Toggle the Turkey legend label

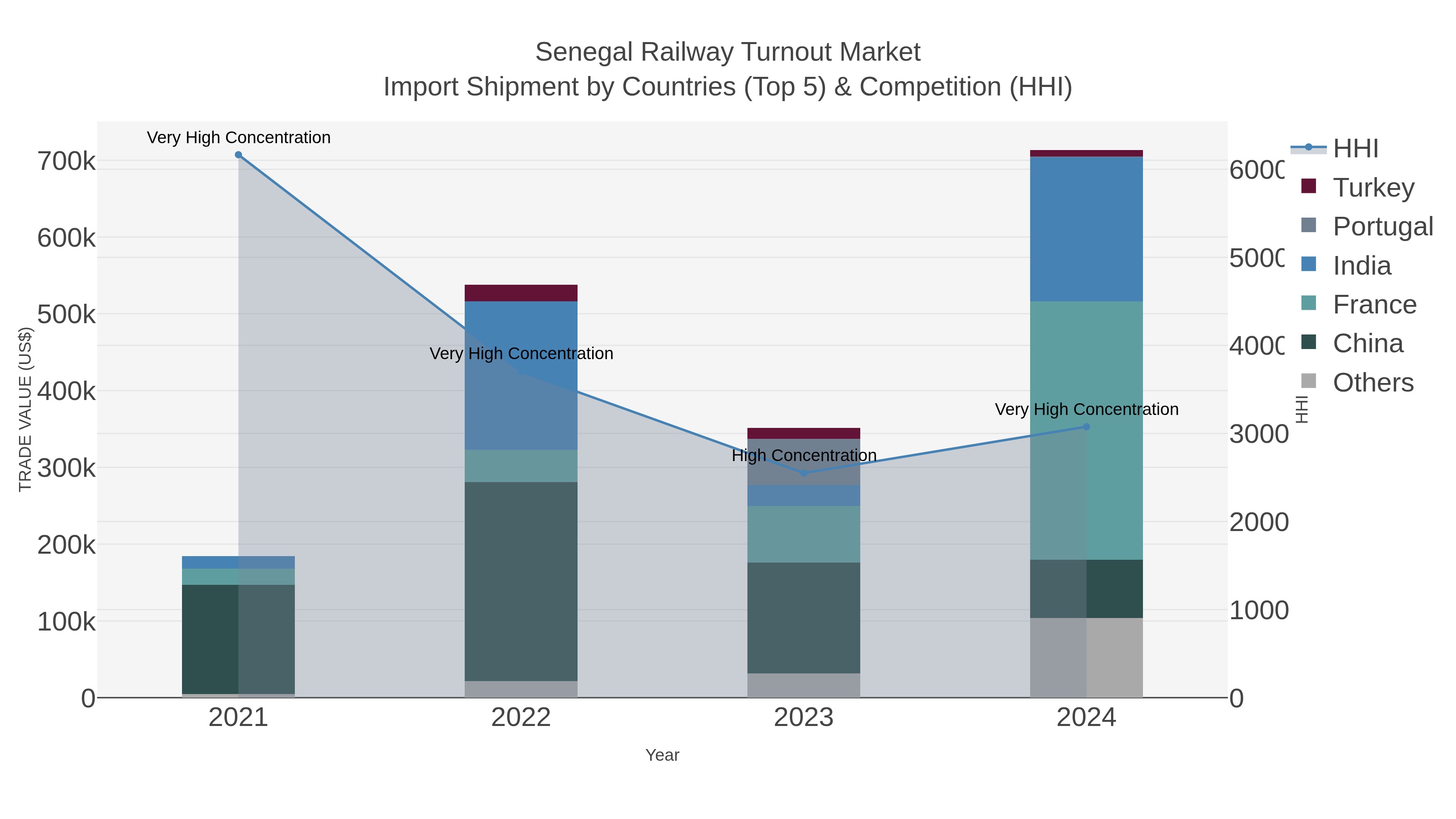click(x=1373, y=188)
